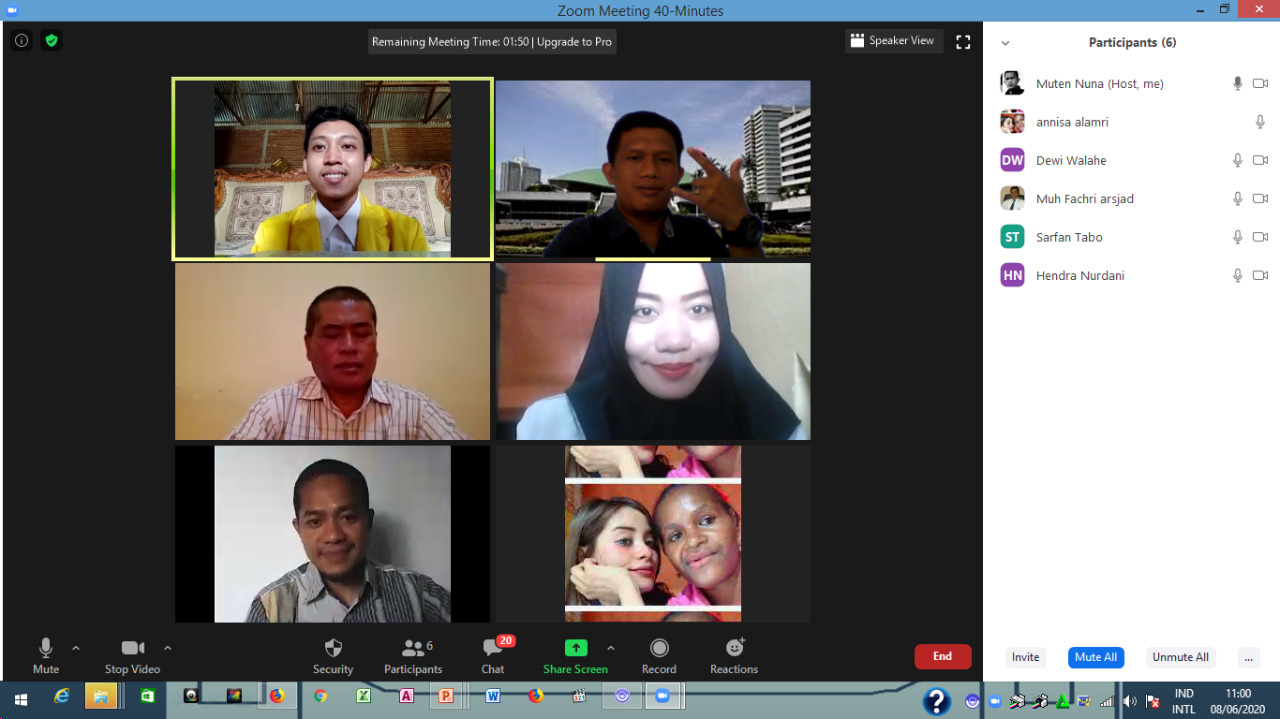Open the Reactions emoji panel
The height and width of the screenshot is (719, 1280).
point(734,655)
